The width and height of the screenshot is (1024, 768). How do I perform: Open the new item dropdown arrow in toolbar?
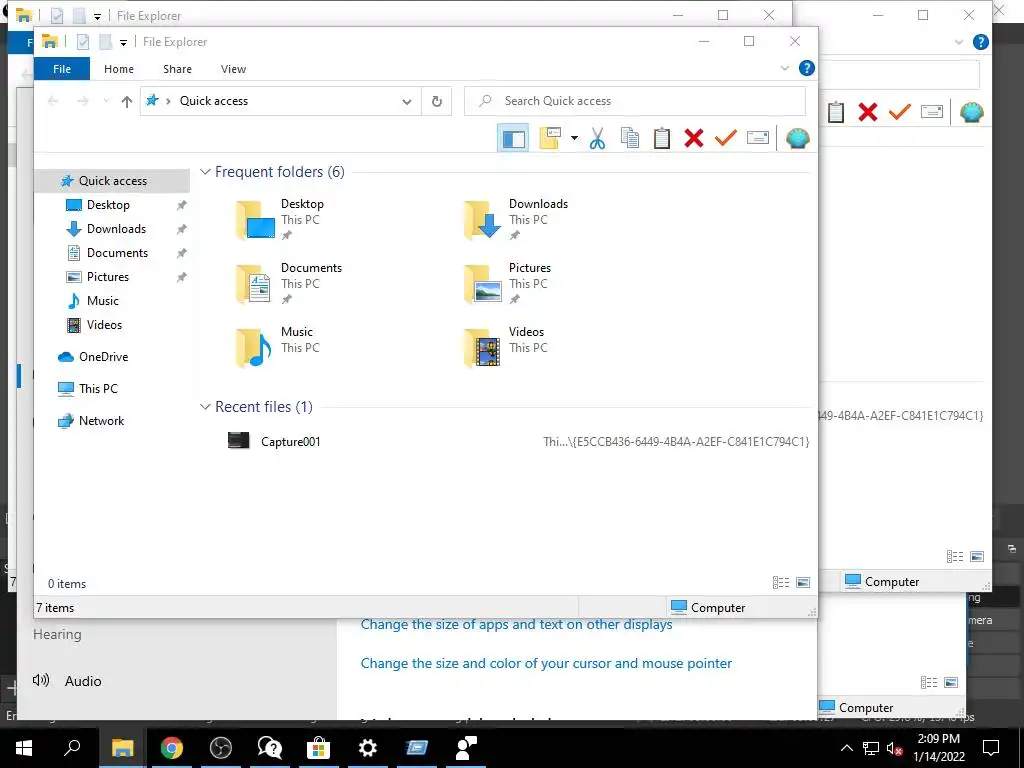coord(574,138)
